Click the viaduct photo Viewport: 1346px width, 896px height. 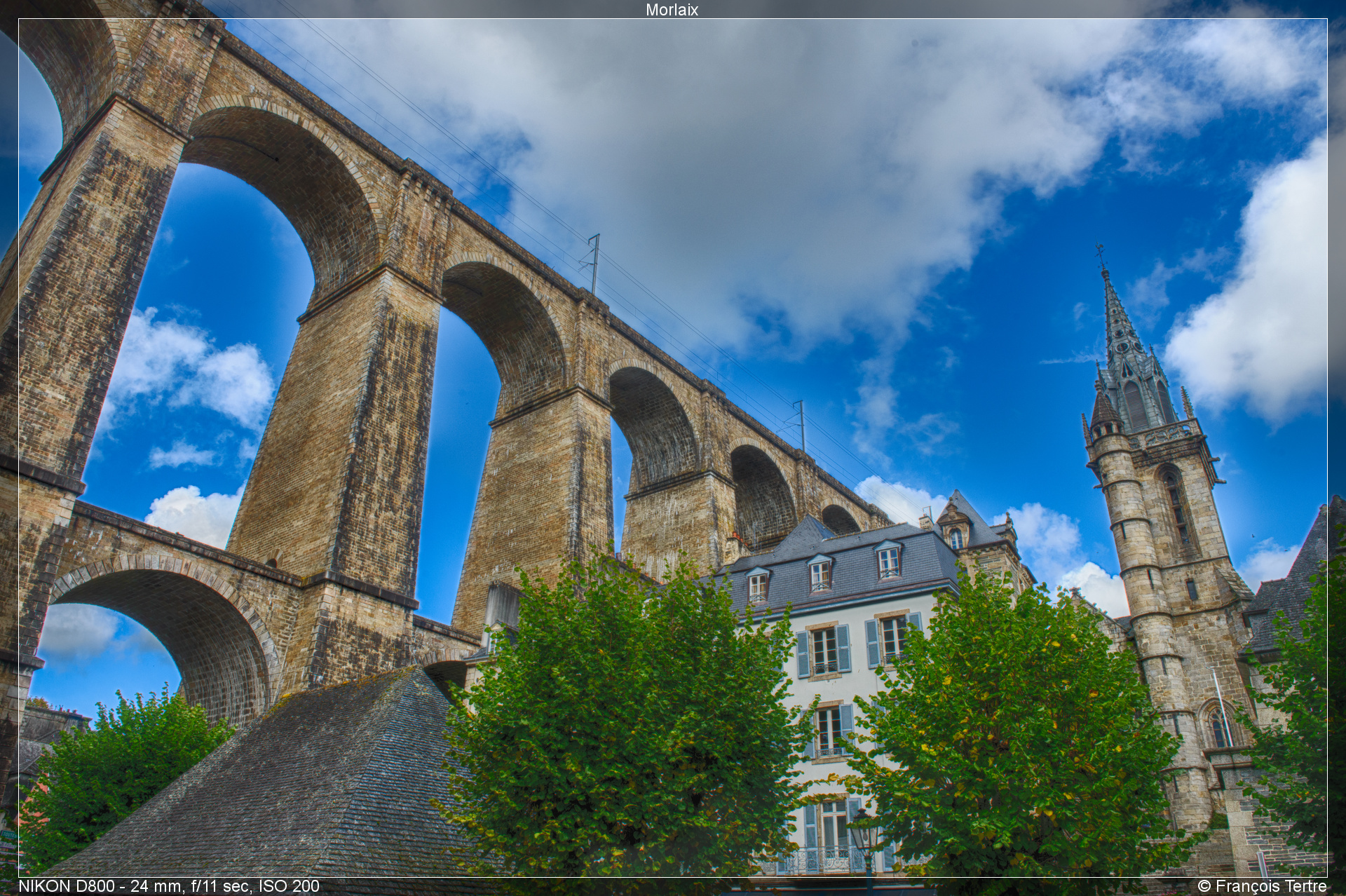click(673, 448)
